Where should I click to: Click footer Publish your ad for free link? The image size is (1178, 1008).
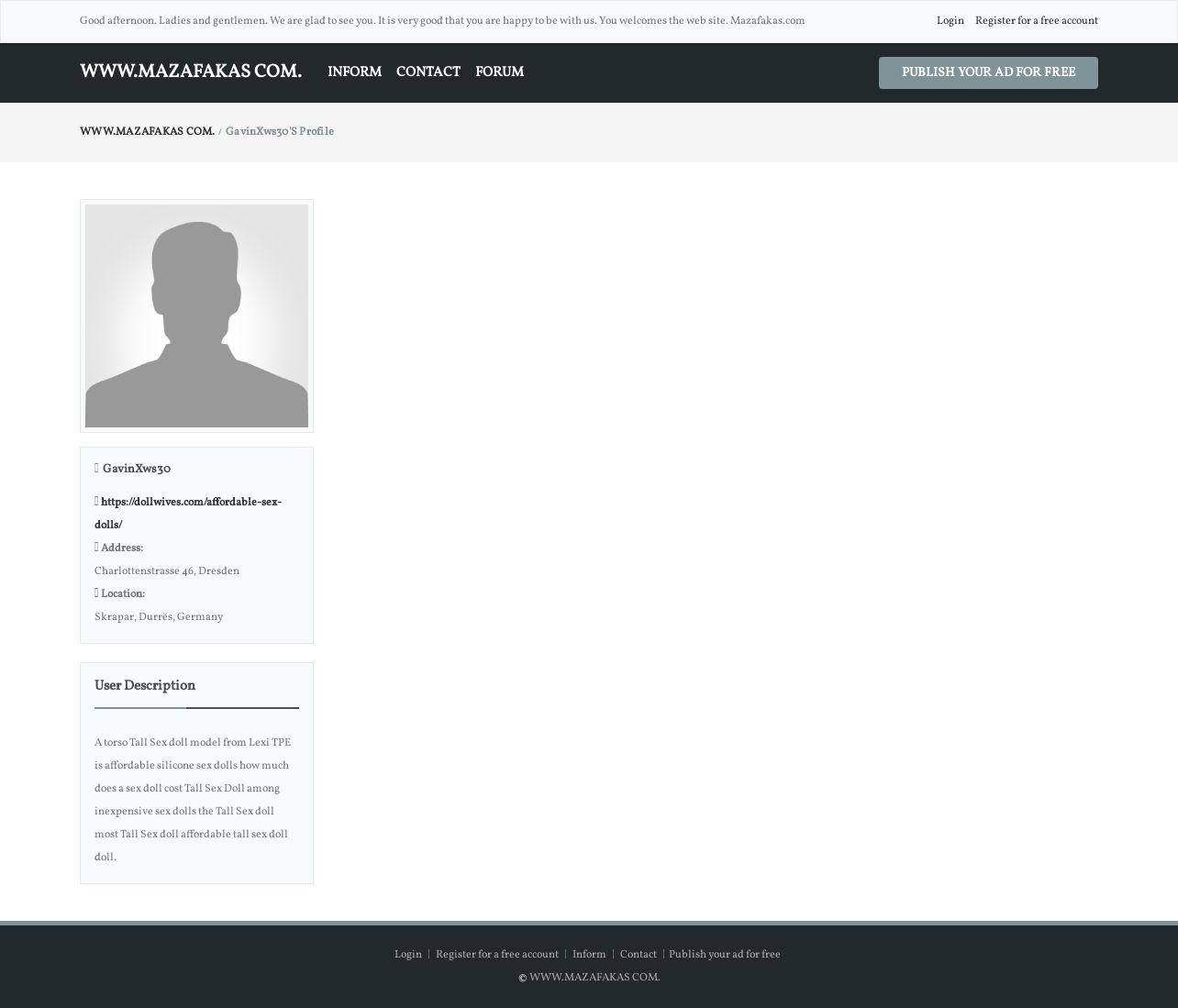click(725, 955)
